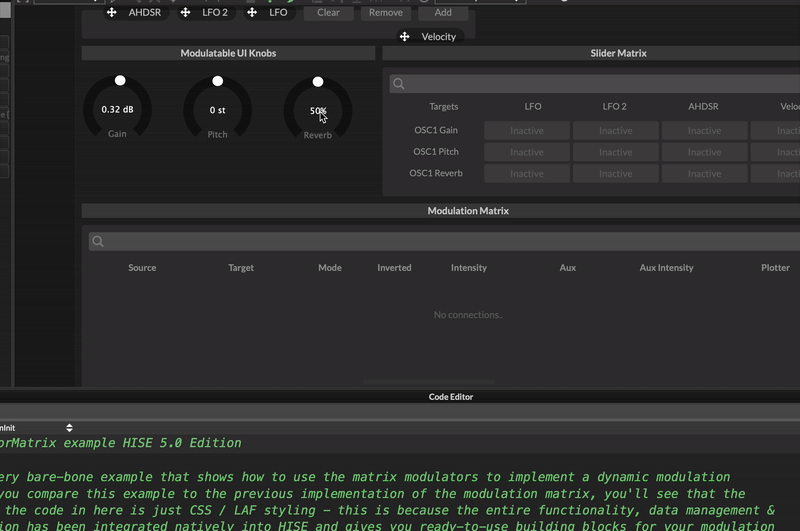
Task: Click the Targets header in Slider Matrix
Action: [444, 107]
